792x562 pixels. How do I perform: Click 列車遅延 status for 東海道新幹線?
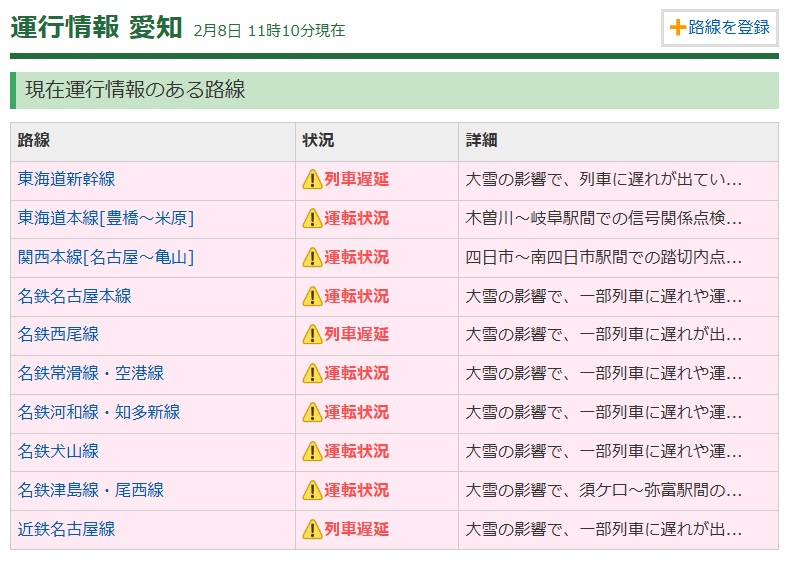click(357, 179)
